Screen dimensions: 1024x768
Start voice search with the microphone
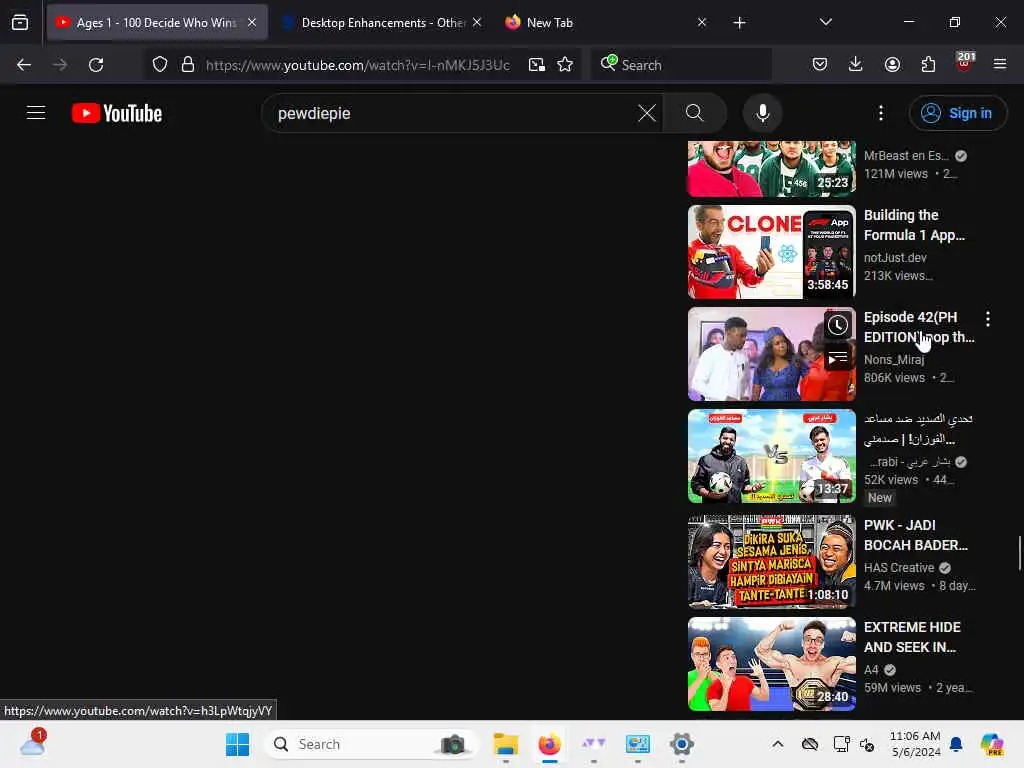click(x=762, y=113)
